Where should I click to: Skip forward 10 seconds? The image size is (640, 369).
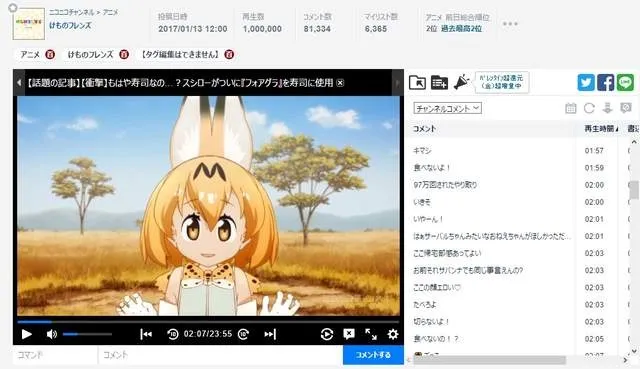pos(244,334)
